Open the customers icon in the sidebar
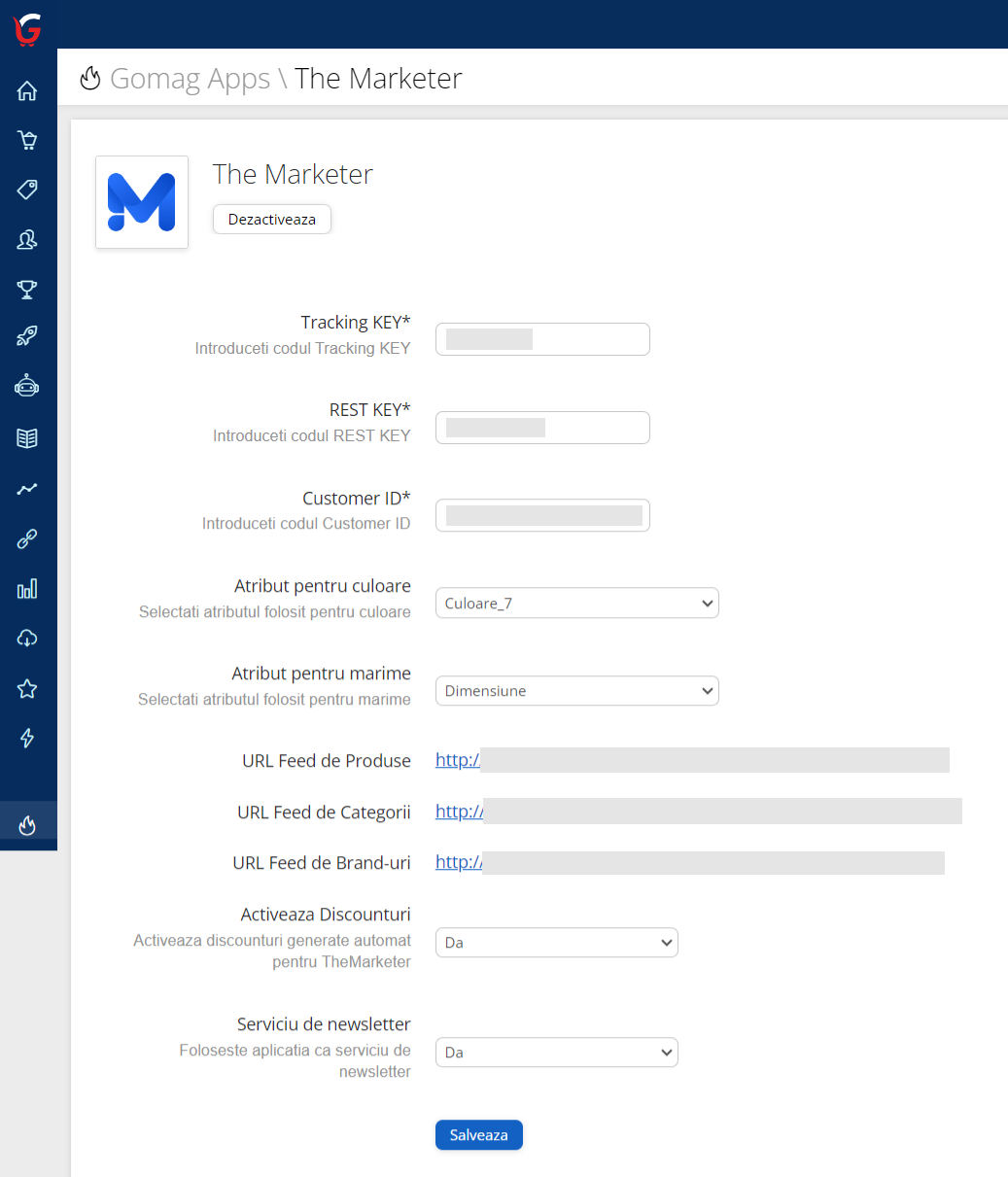Viewport: 1008px width, 1177px height. (27, 239)
